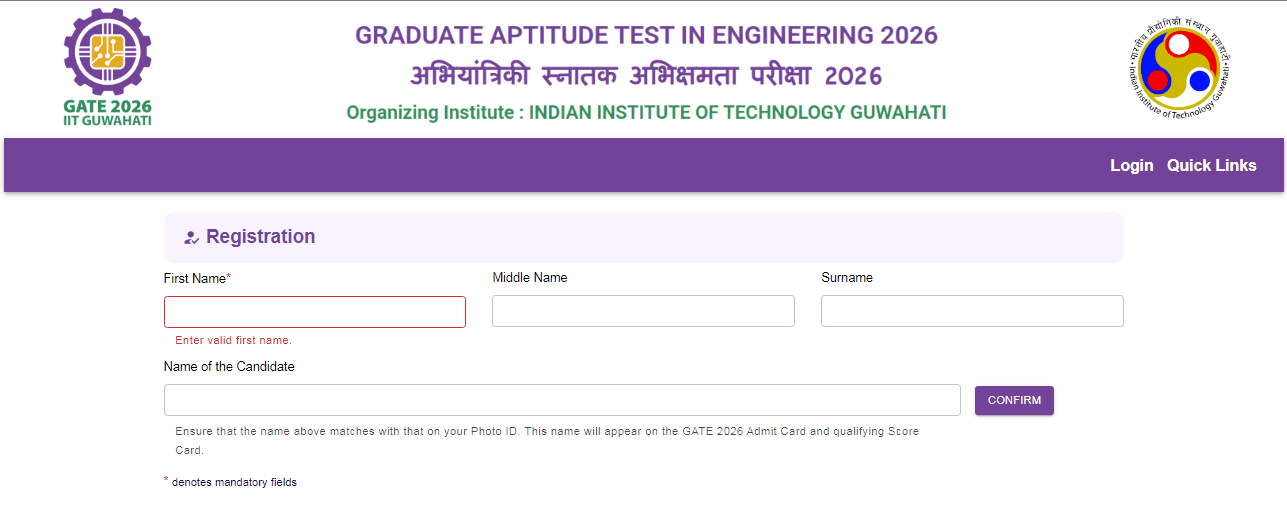
Task: Click the Name of the Candidate label
Action: pos(229,367)
